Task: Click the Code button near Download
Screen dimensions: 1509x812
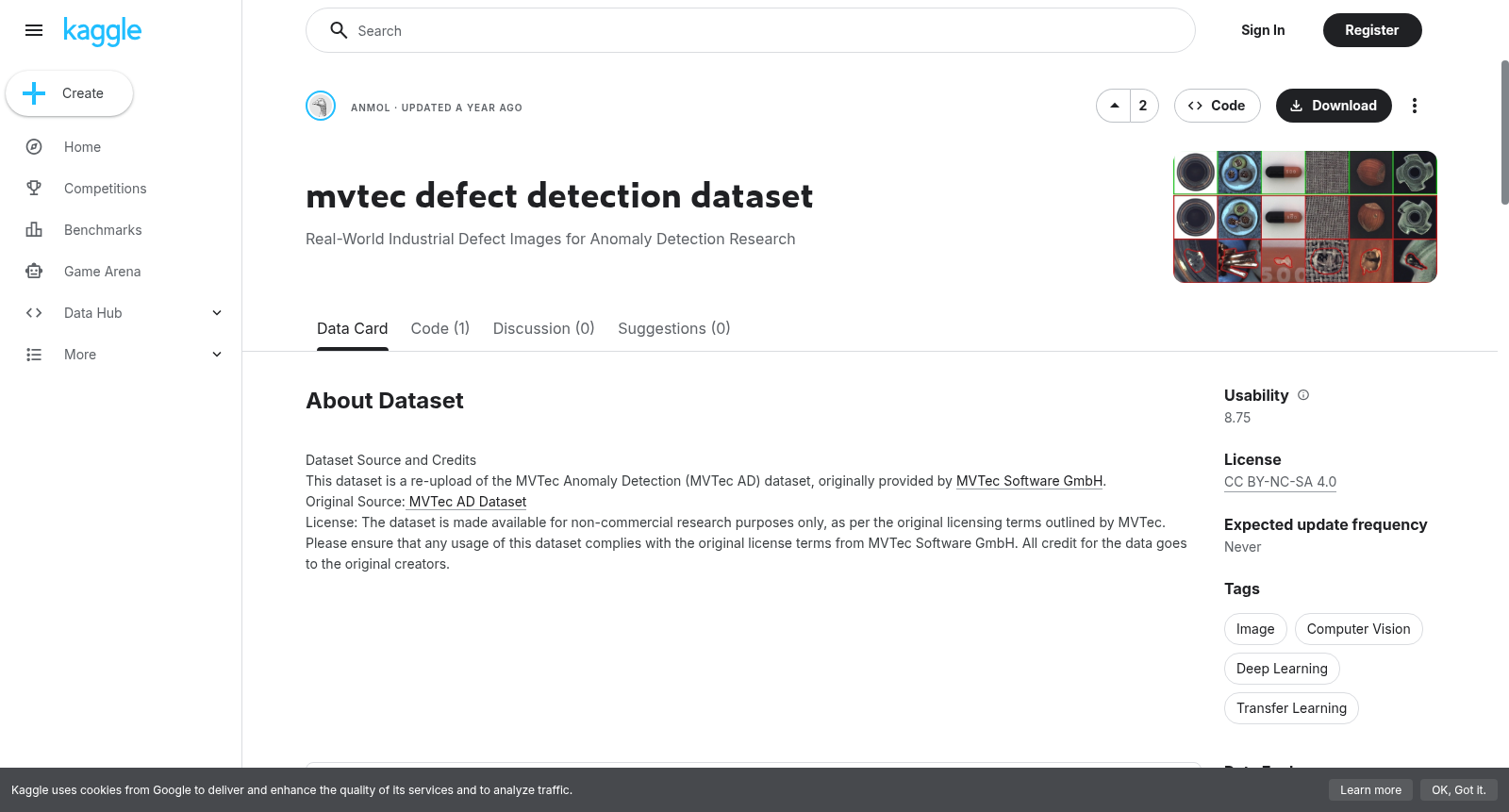Action: 1218,106
